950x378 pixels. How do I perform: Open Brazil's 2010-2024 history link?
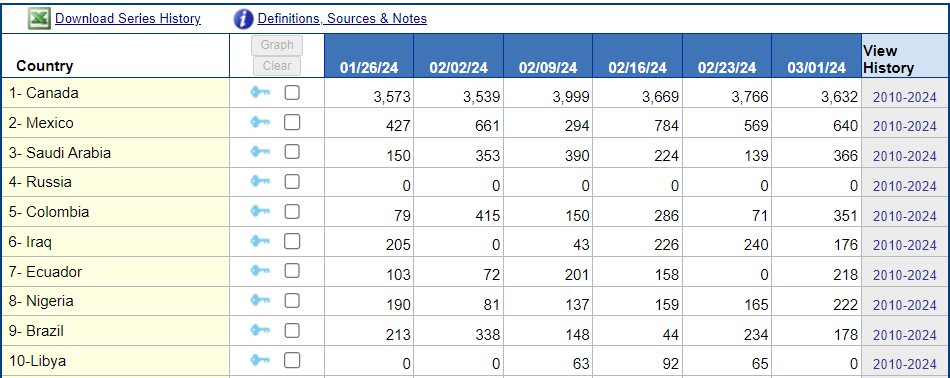[x=905, y=335]
